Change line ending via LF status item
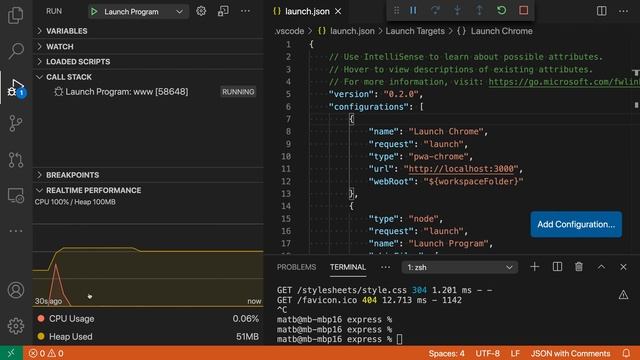Image resolution: width=640 pixels, height=360 pixels. click(x=515, y=353)
